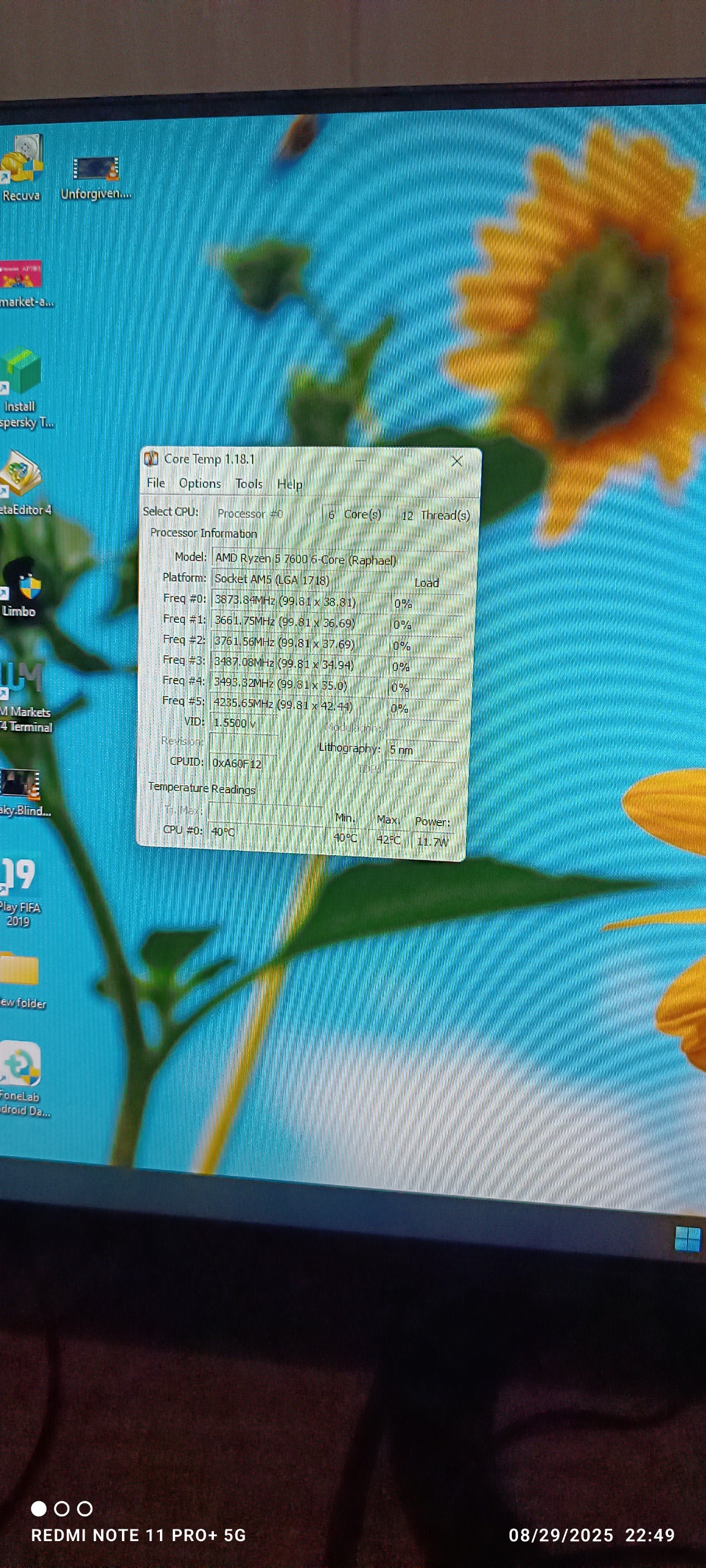Click the market-a... desktop icon
706x1568 pixels.
tap(22, 276)
